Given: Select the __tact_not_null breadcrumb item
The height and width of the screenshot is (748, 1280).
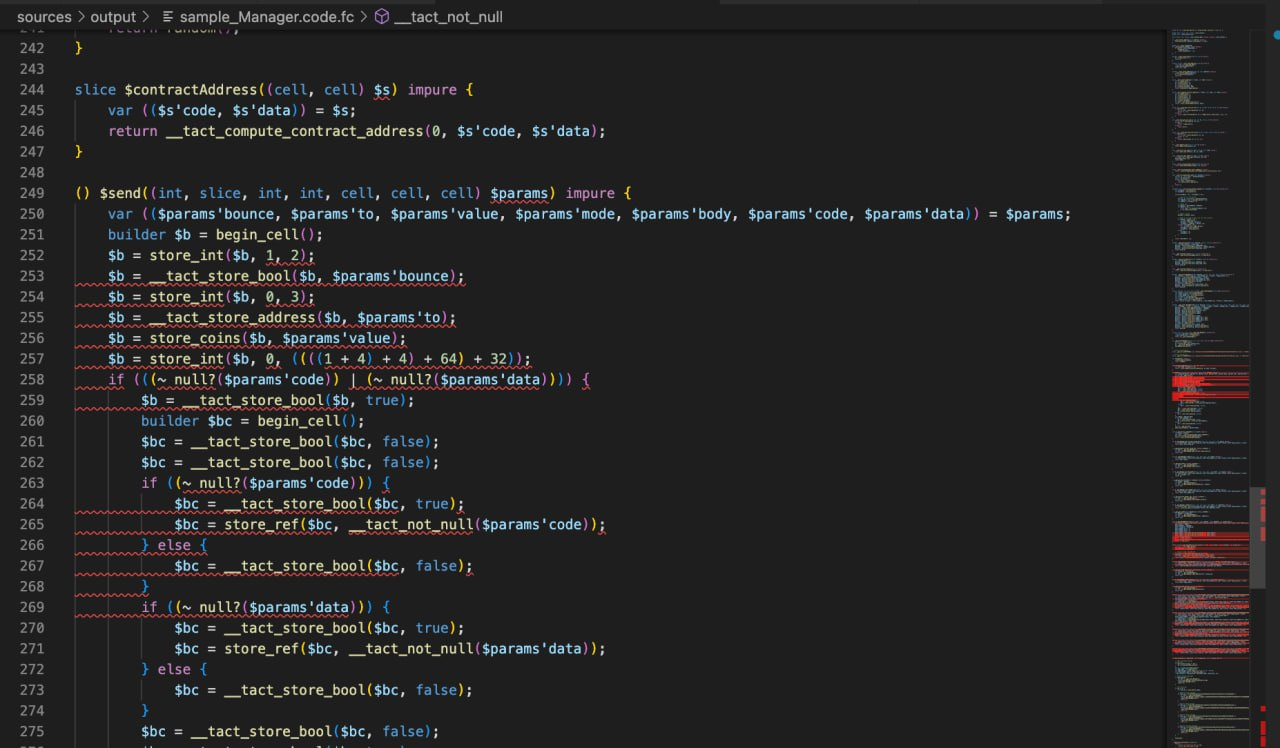Looking at the screenshot, I should (x=451, y=16).
